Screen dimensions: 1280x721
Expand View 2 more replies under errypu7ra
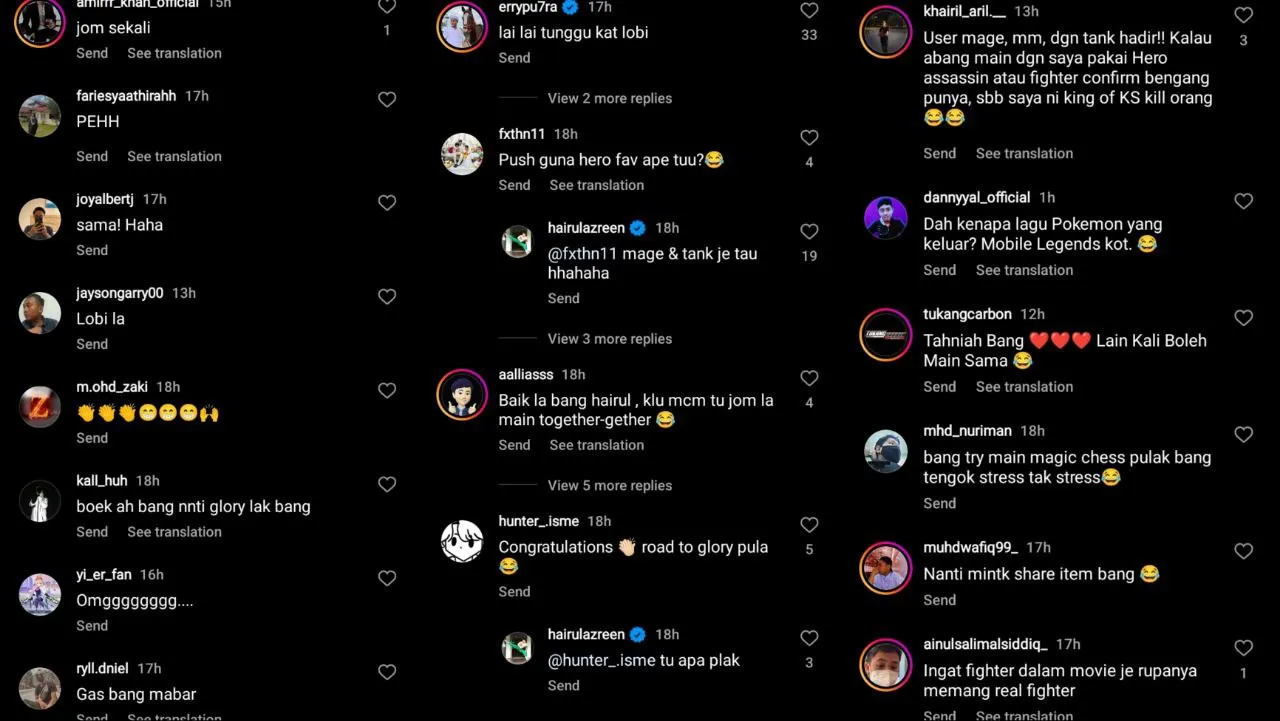(x=609, y=98)
